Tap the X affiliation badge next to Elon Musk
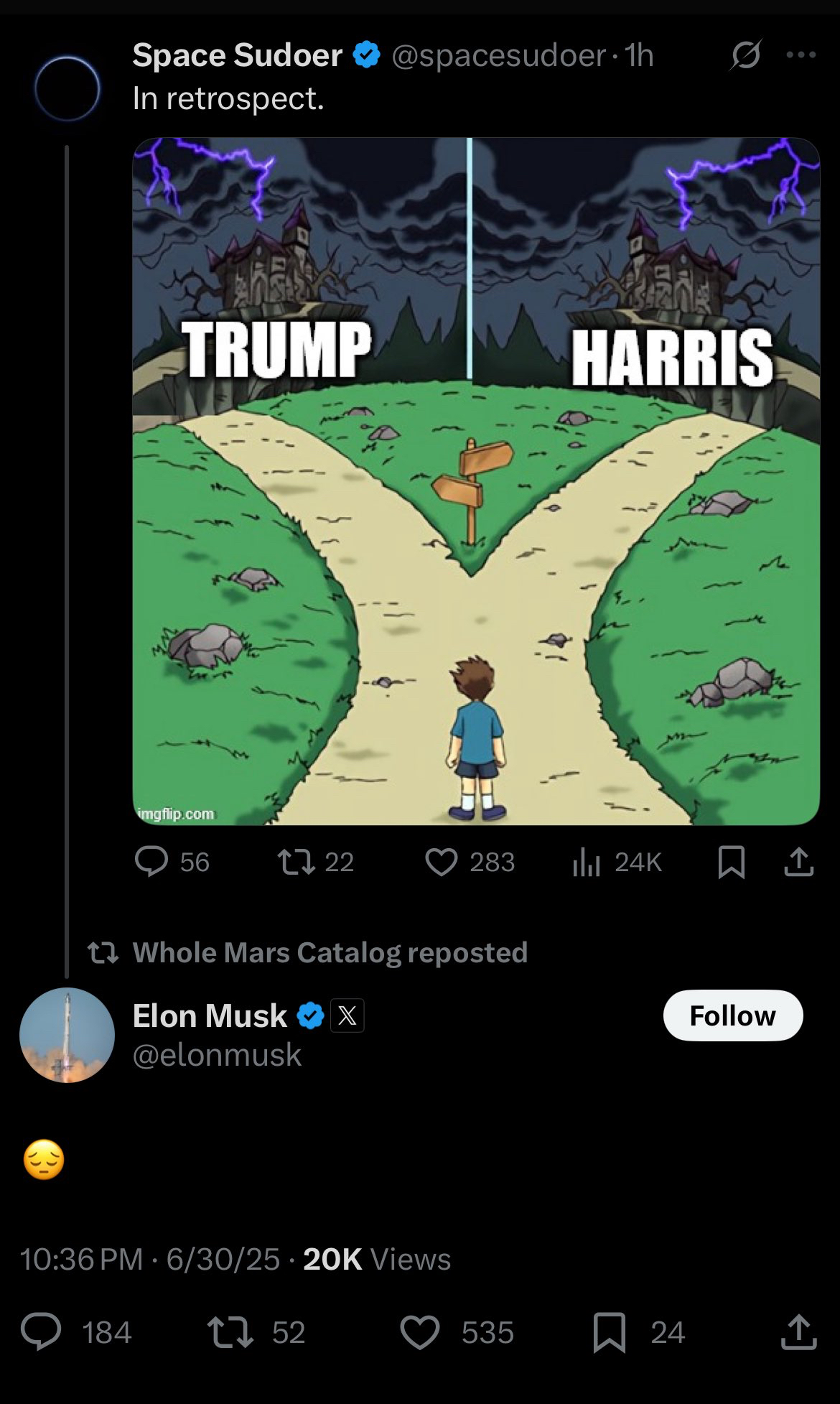 tap(347, 1015)
